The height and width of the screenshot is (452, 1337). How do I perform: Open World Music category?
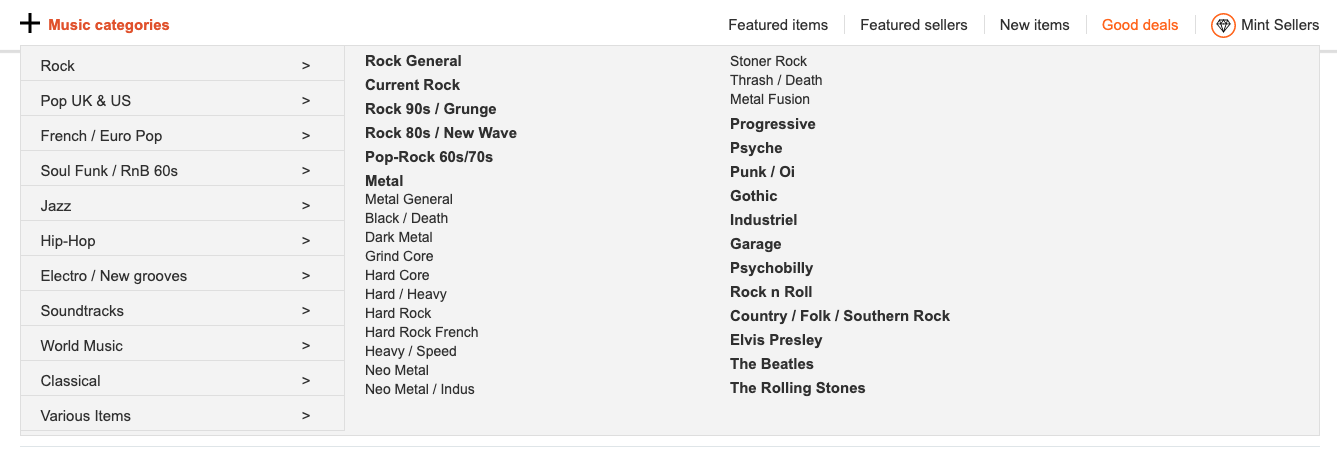pyautogui.click(x=182, y=346)
